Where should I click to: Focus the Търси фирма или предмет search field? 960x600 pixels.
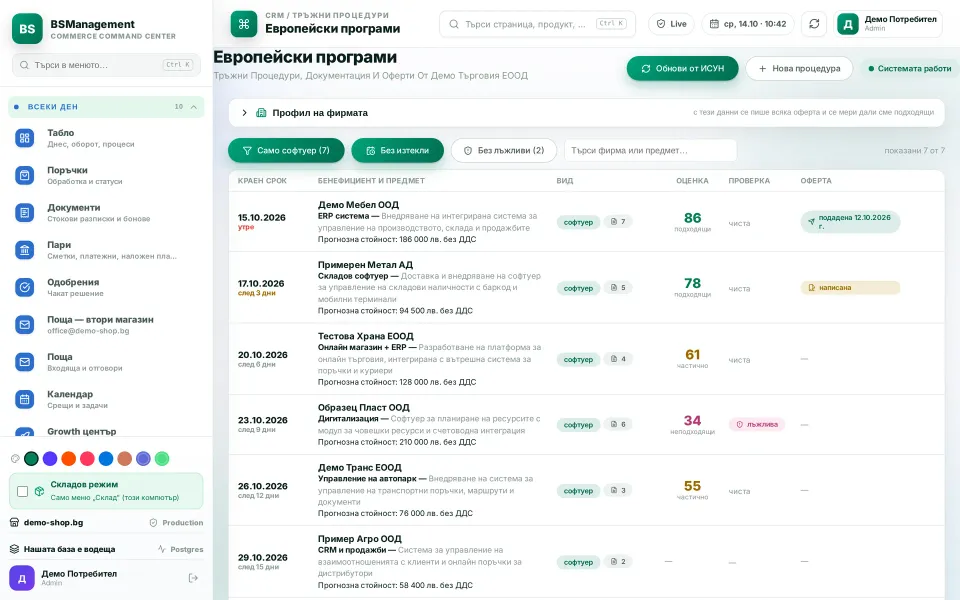(650, 151)
